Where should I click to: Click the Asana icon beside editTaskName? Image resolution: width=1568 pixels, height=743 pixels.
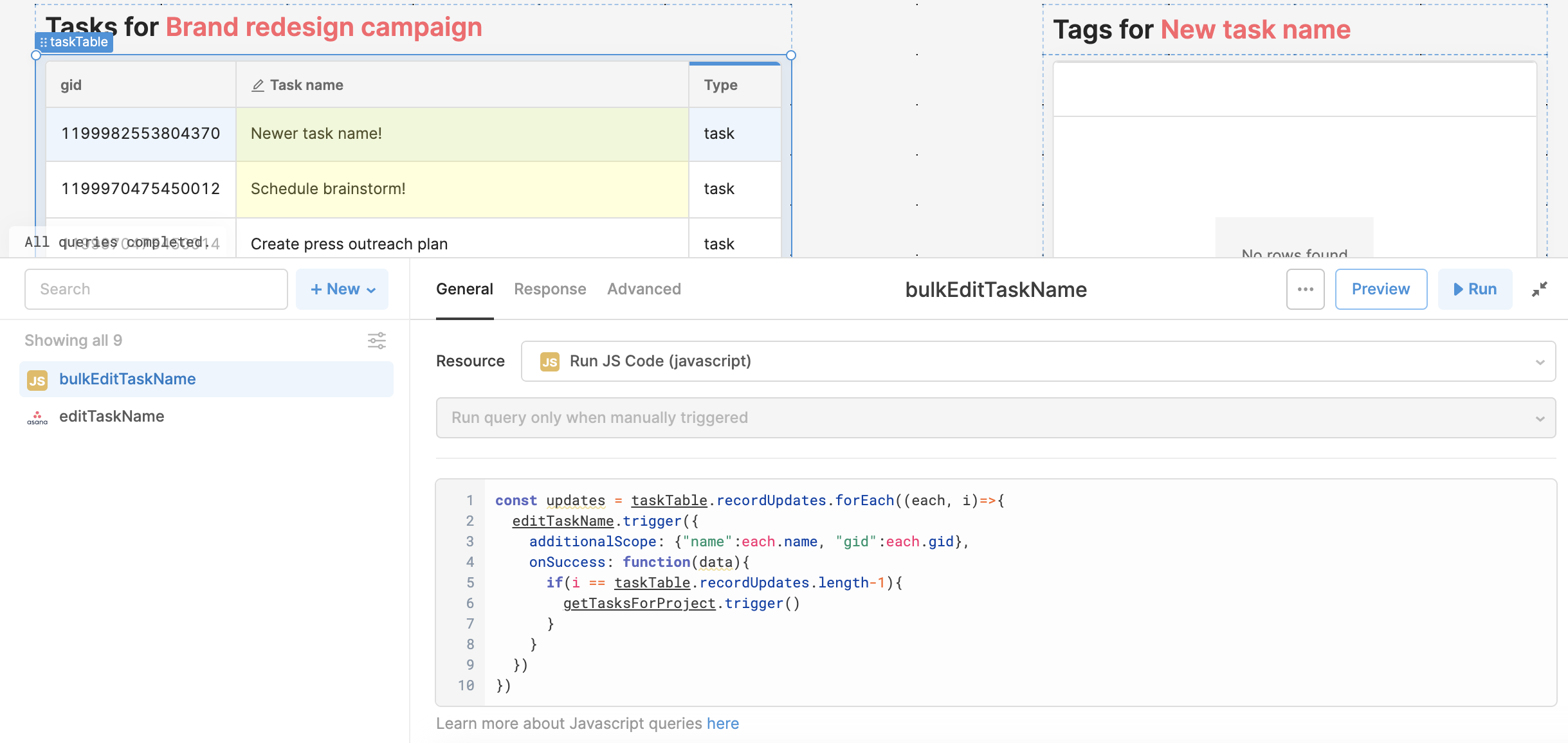click(37, 417)
